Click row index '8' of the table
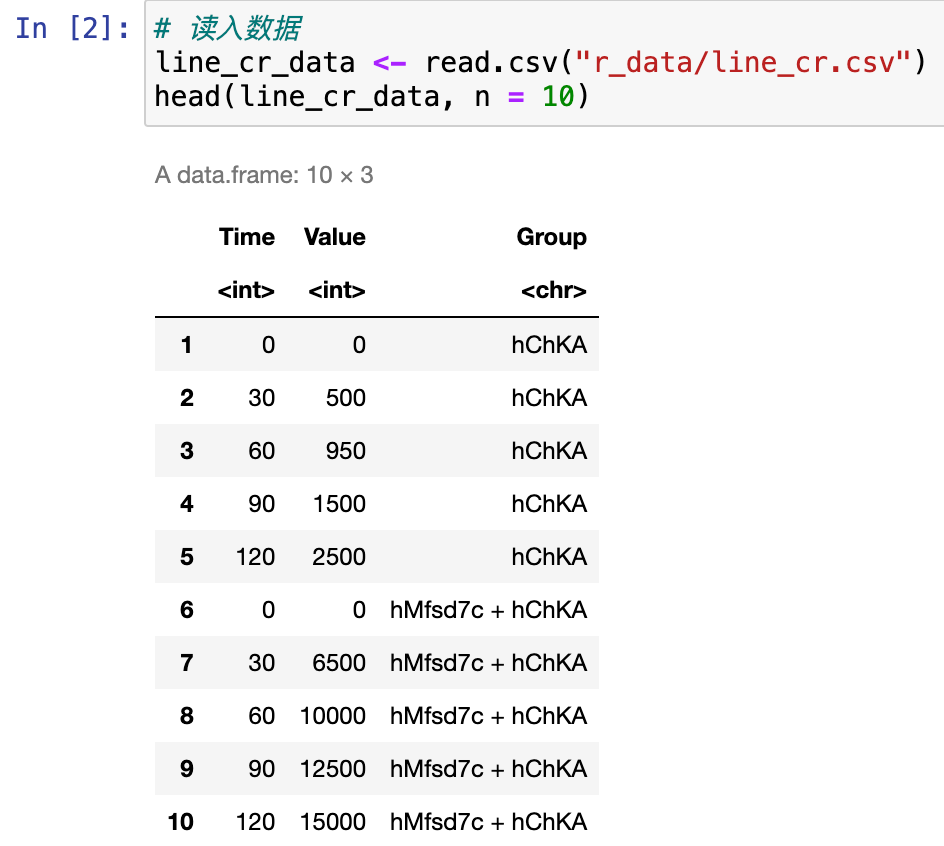The width and height of the screenshot is (944, 846). tap(187, 716)
